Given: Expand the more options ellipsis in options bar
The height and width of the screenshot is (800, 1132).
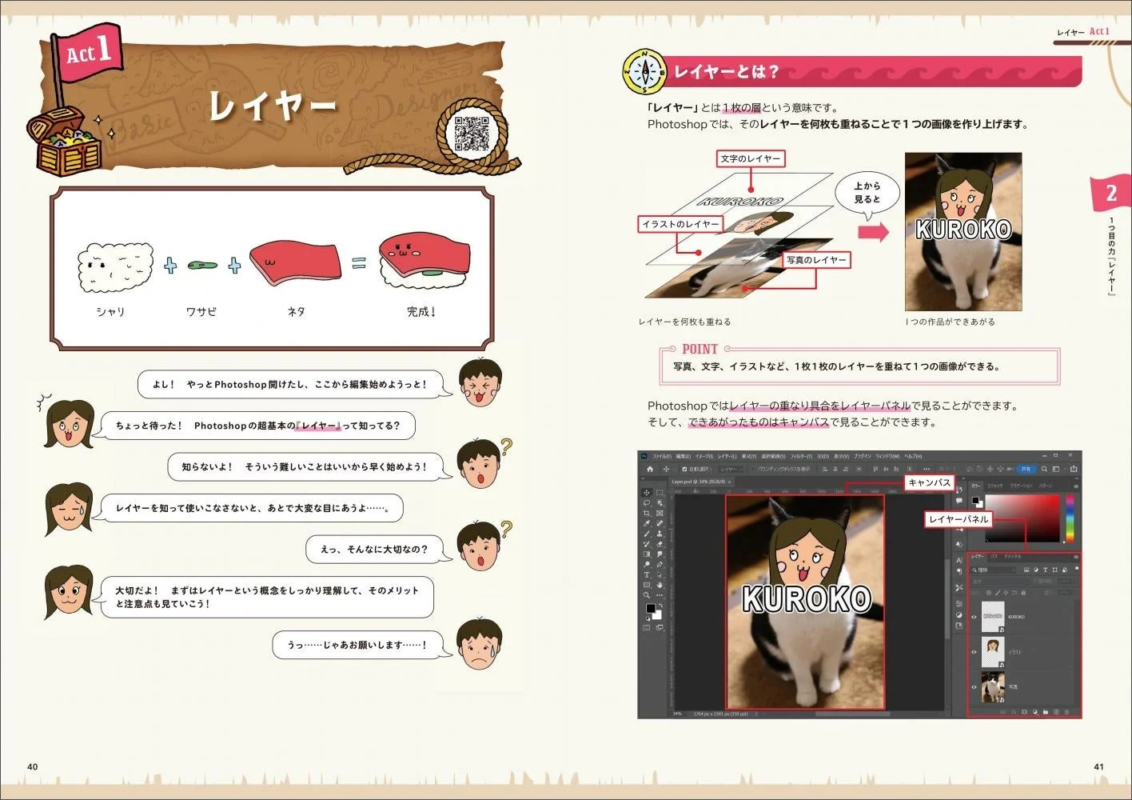Looking at the screenshot, I should tap(927, 468).
